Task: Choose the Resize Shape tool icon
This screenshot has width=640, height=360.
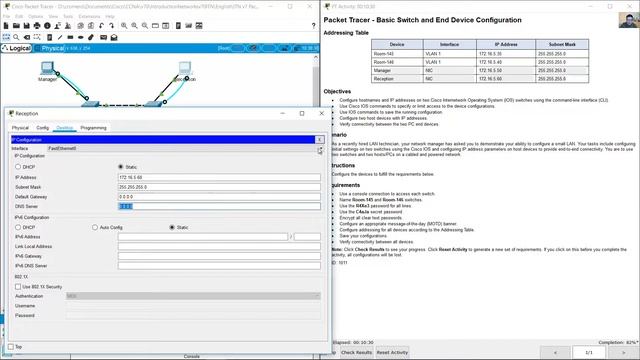Action: click(x=37, y=37)
